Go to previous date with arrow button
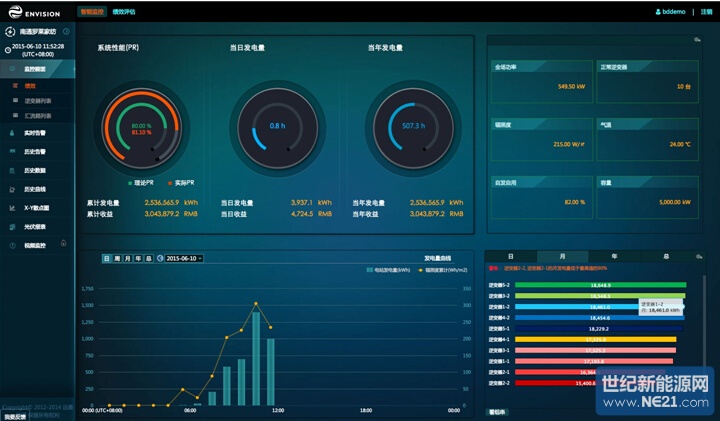This screenshot has height=421, width=720. [x=159, y=258]
